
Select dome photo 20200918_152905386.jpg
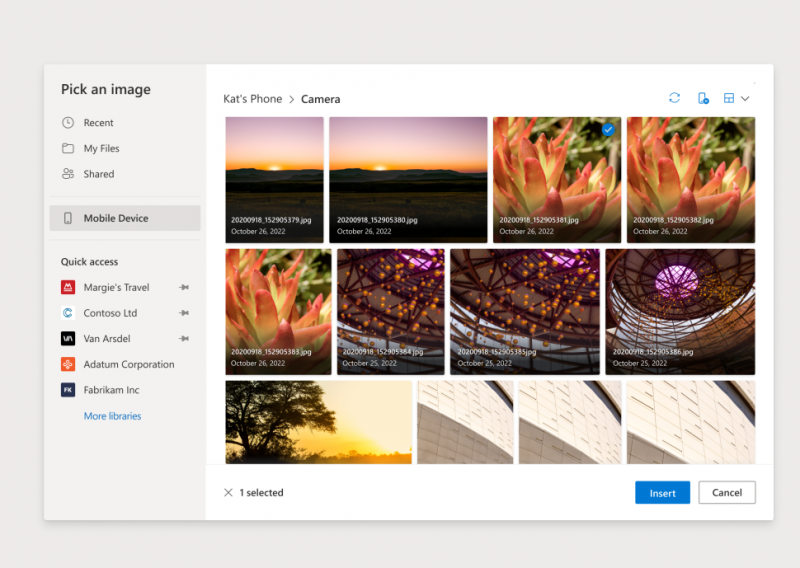coord(680,312)
